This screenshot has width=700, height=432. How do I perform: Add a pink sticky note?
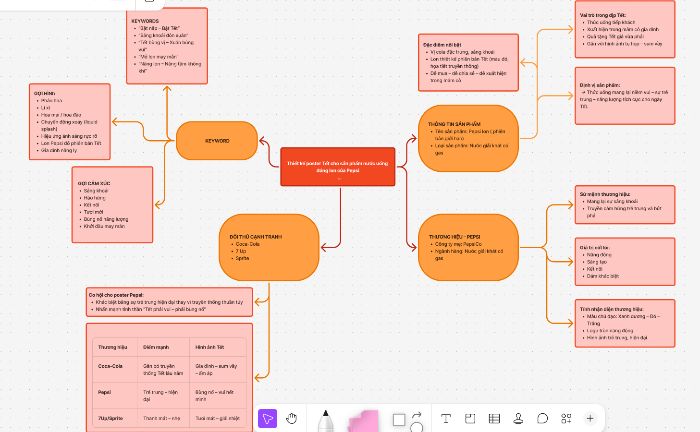362,421
